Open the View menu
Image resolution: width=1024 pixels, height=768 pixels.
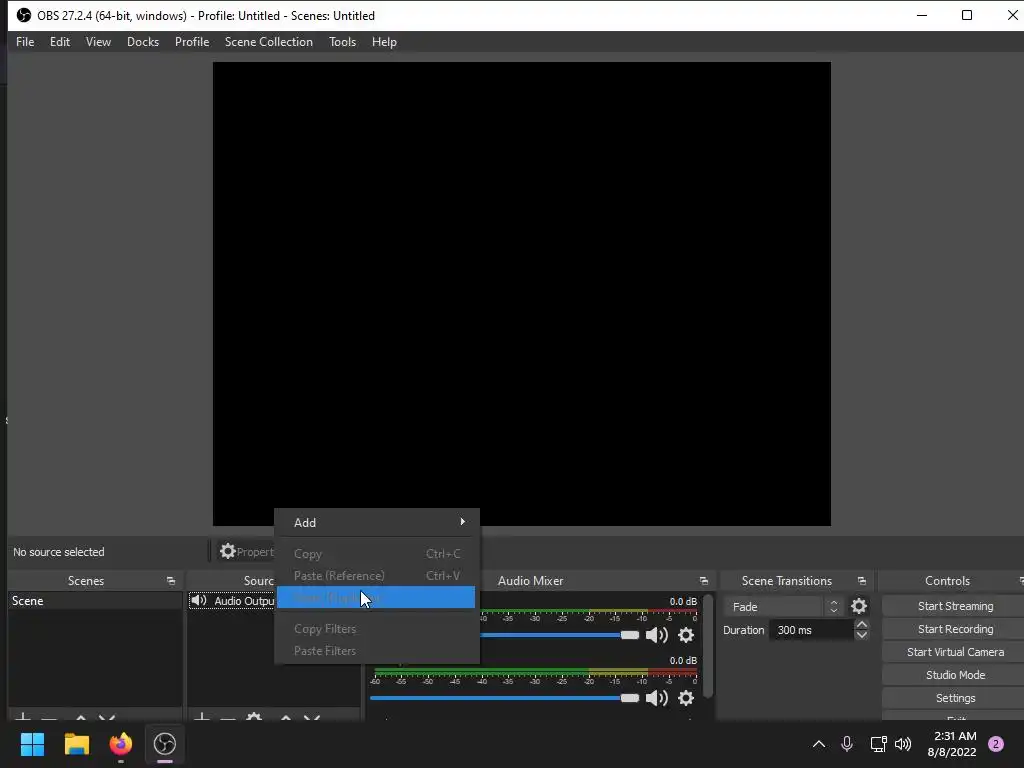98,42
